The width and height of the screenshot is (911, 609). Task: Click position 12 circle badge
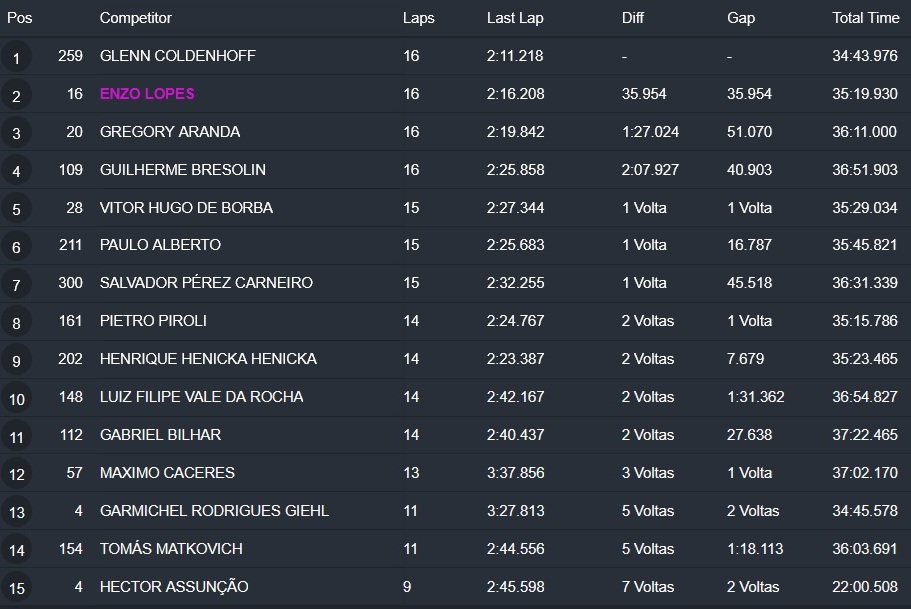[x=16, y=475]
